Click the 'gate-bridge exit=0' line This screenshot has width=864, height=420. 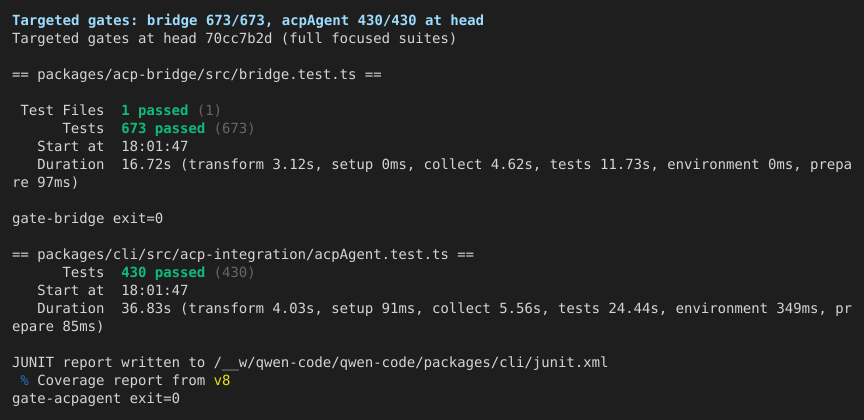pyautogui.click(x=88, y=219)
